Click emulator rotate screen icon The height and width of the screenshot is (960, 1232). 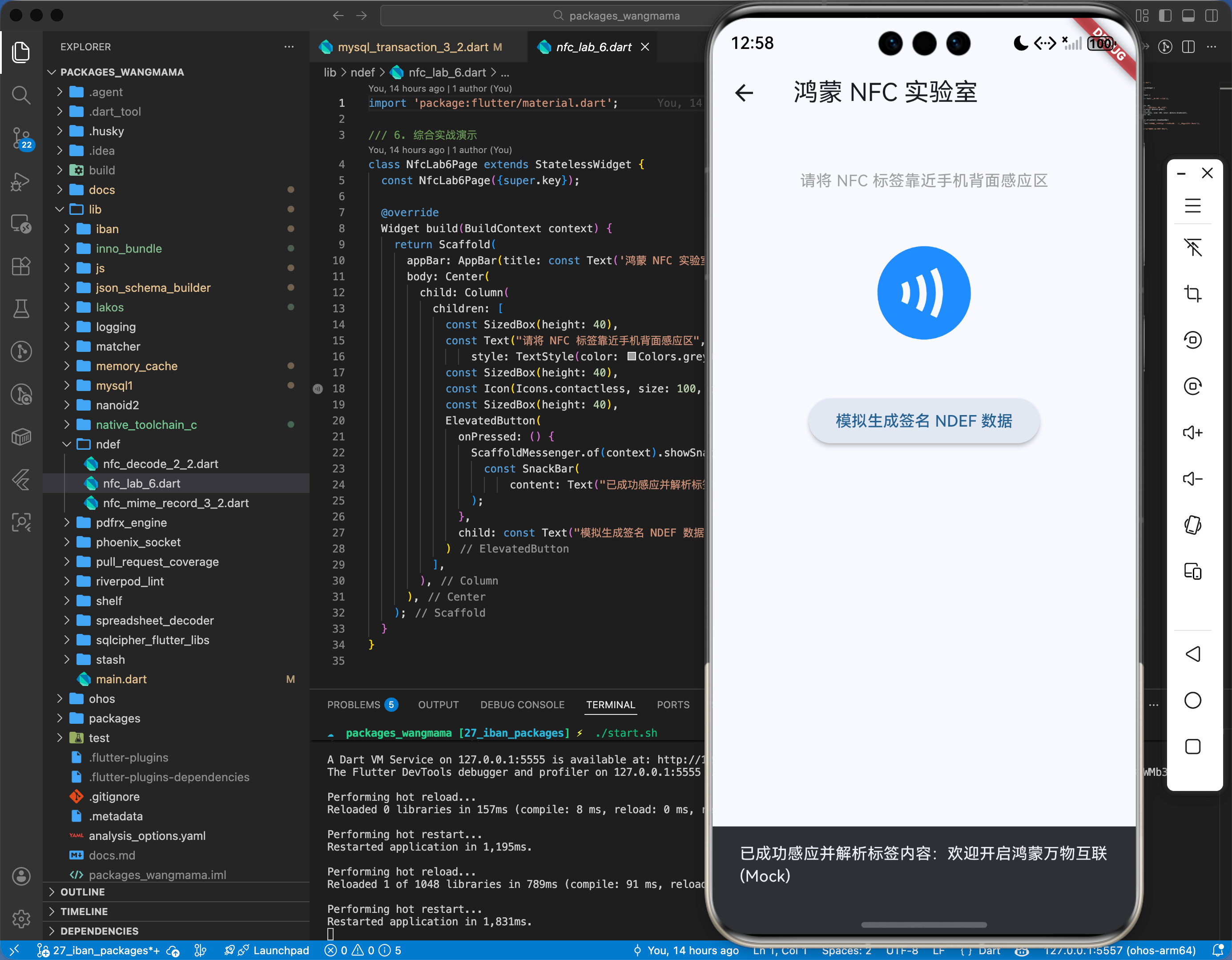click(1192, 525)
